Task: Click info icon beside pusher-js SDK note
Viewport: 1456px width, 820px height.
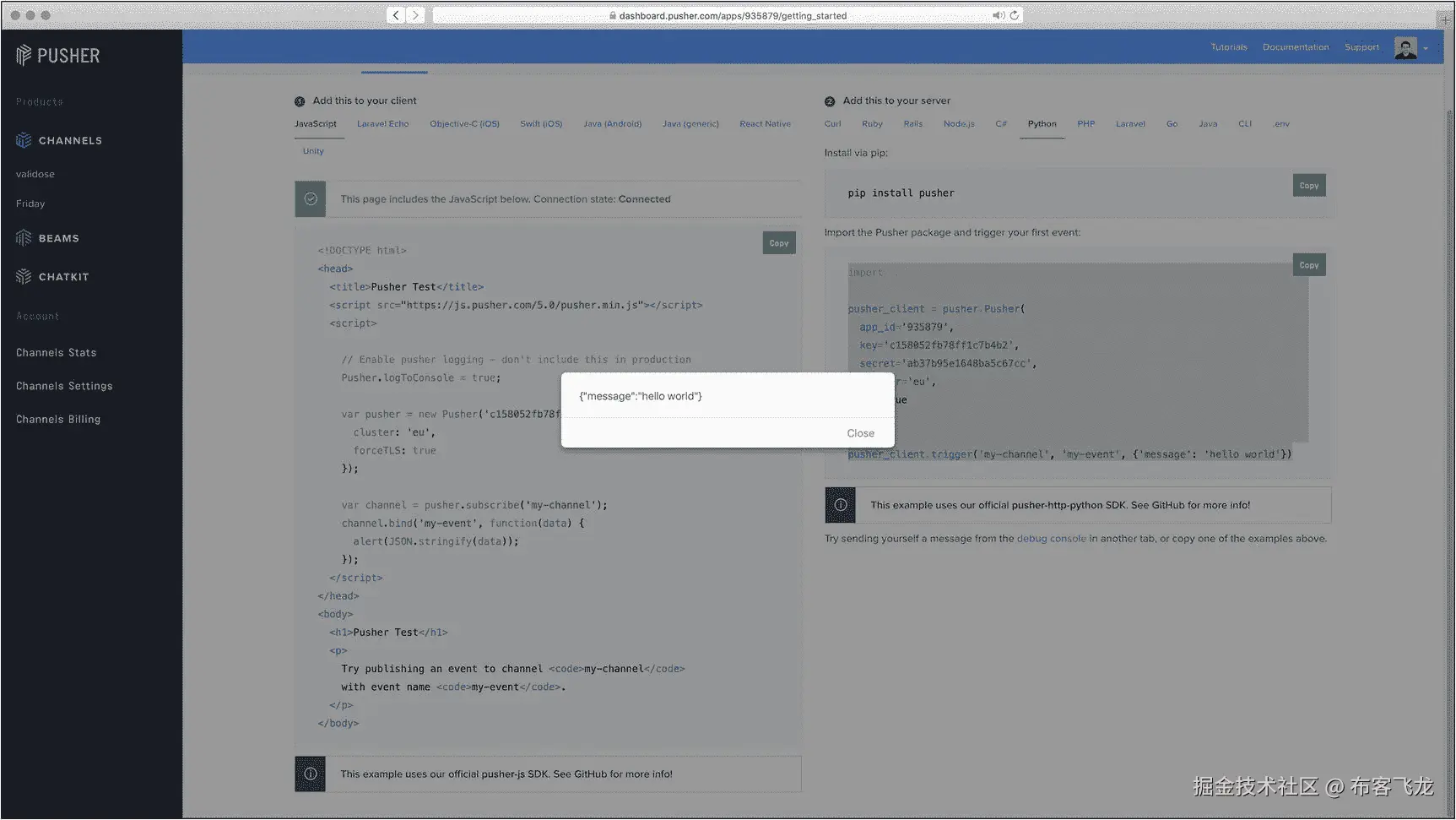Action: click(311, 774)
